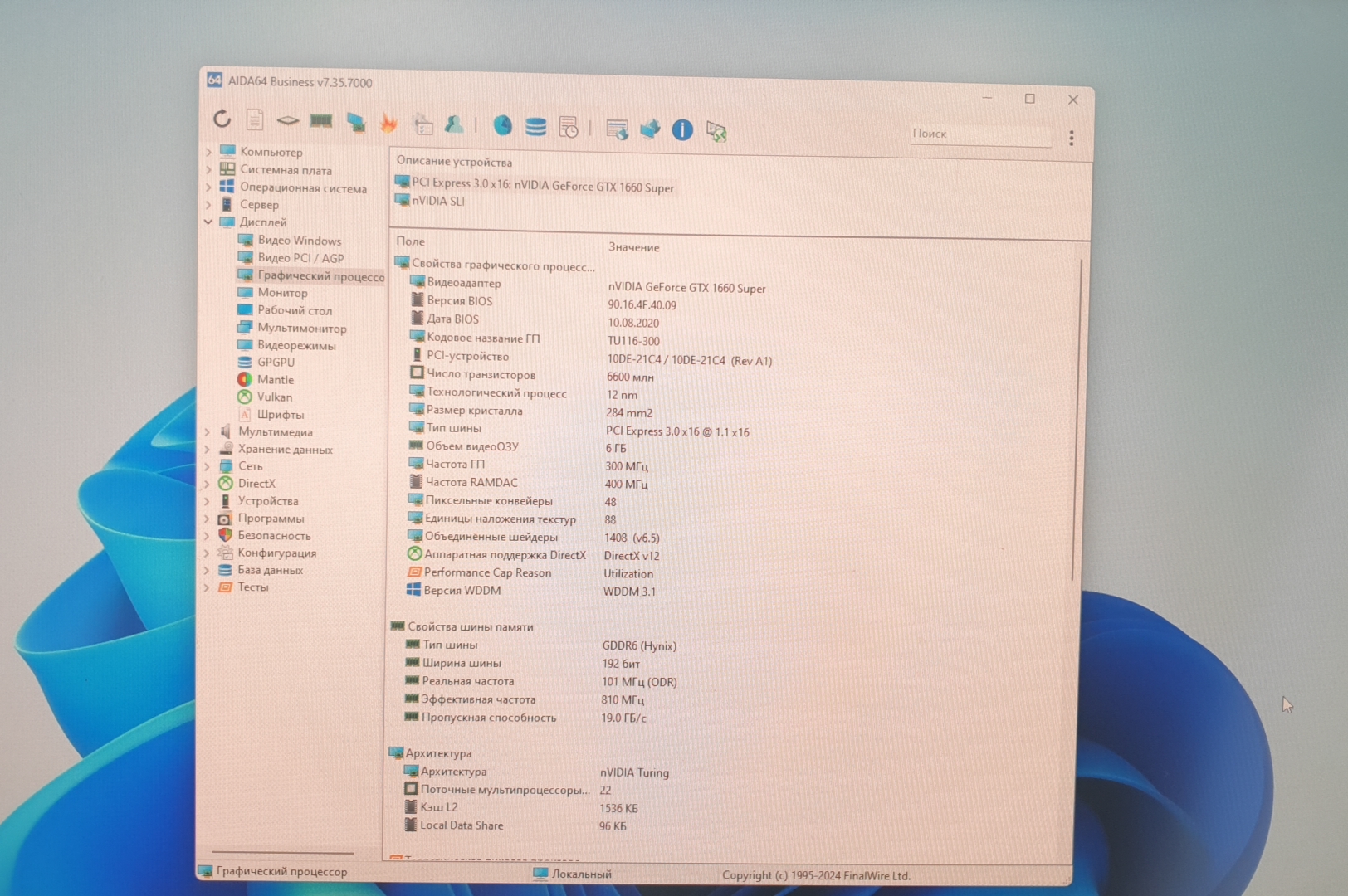Click the Поиск search field

(978, 134)
